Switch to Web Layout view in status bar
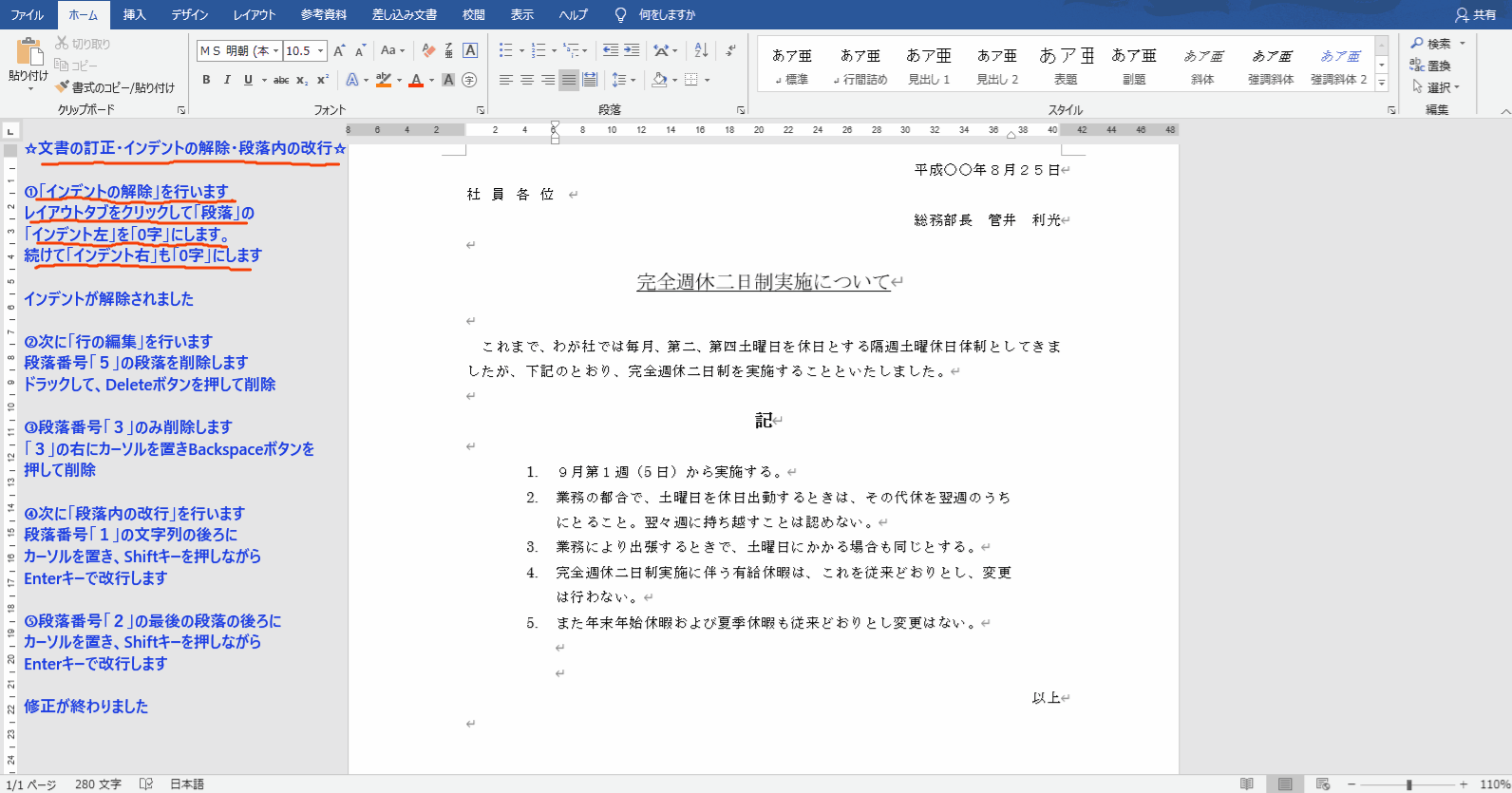The width and height of the screenshot is (1512, 793). (1322, 784)
